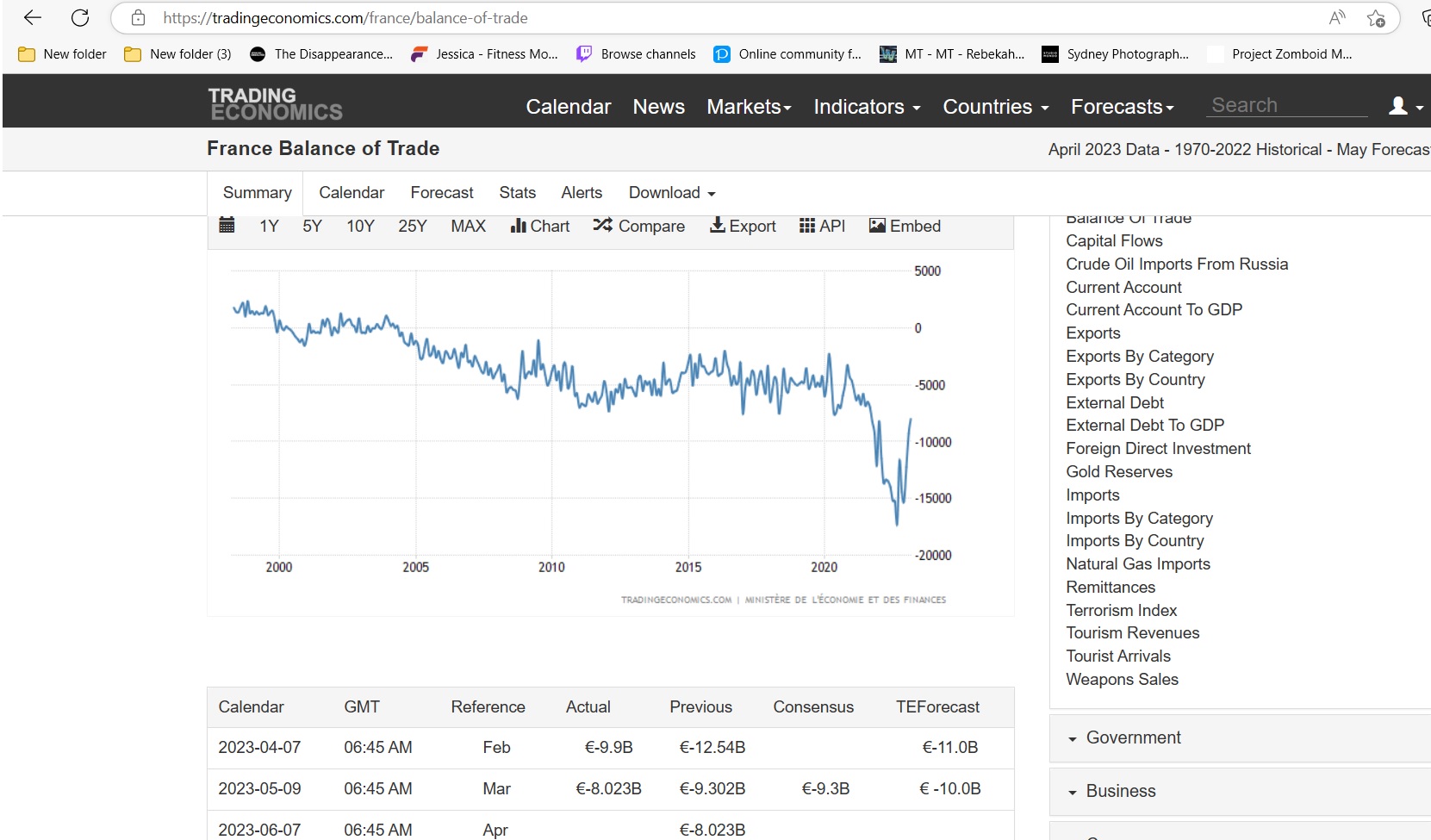The width and height of the screenshot is (1431, 840).
Task: Set chart range to MAX
Action: pyautogui.click(x=468, y=226)
